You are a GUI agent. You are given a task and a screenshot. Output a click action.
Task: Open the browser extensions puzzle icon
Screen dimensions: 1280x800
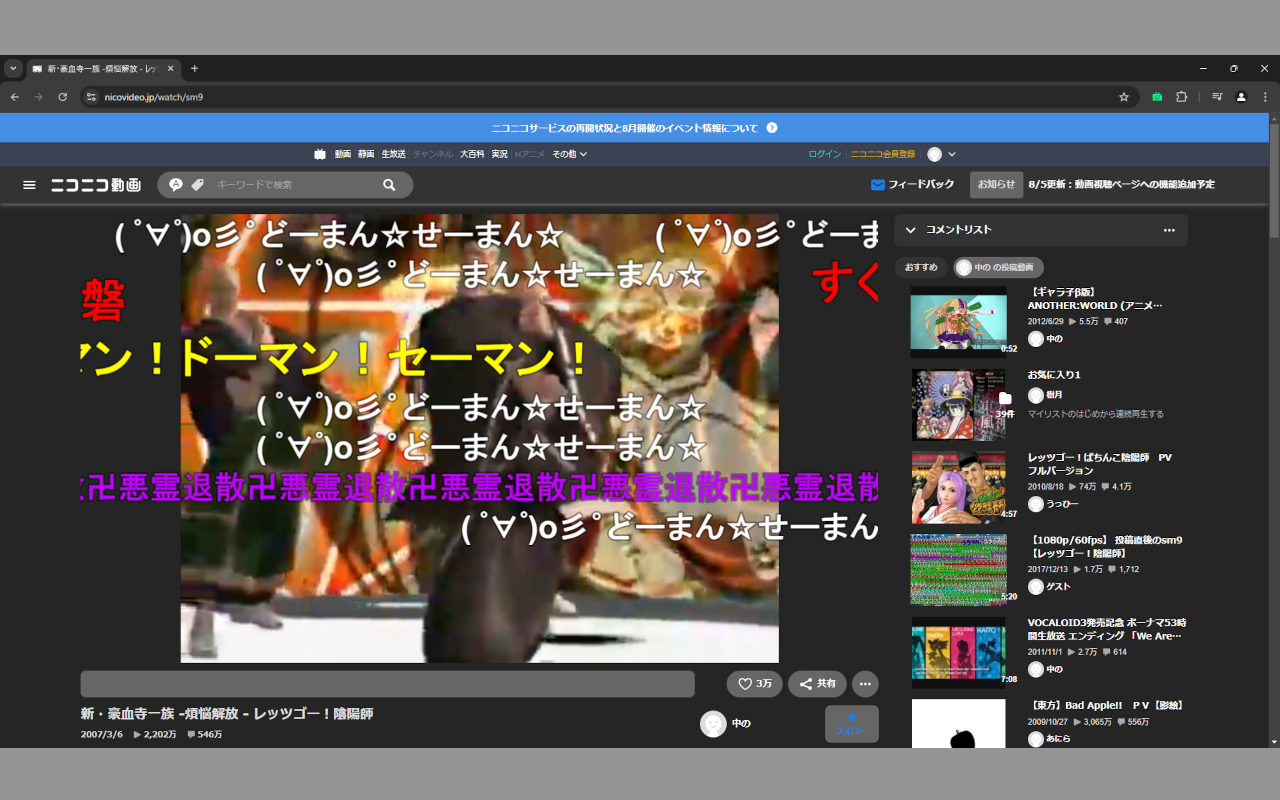click(x=1181, y=97)
